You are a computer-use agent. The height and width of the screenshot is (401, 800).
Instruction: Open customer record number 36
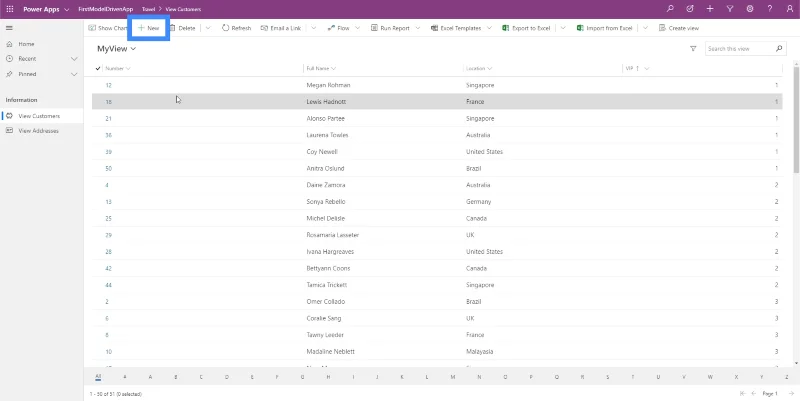(109, 135)
